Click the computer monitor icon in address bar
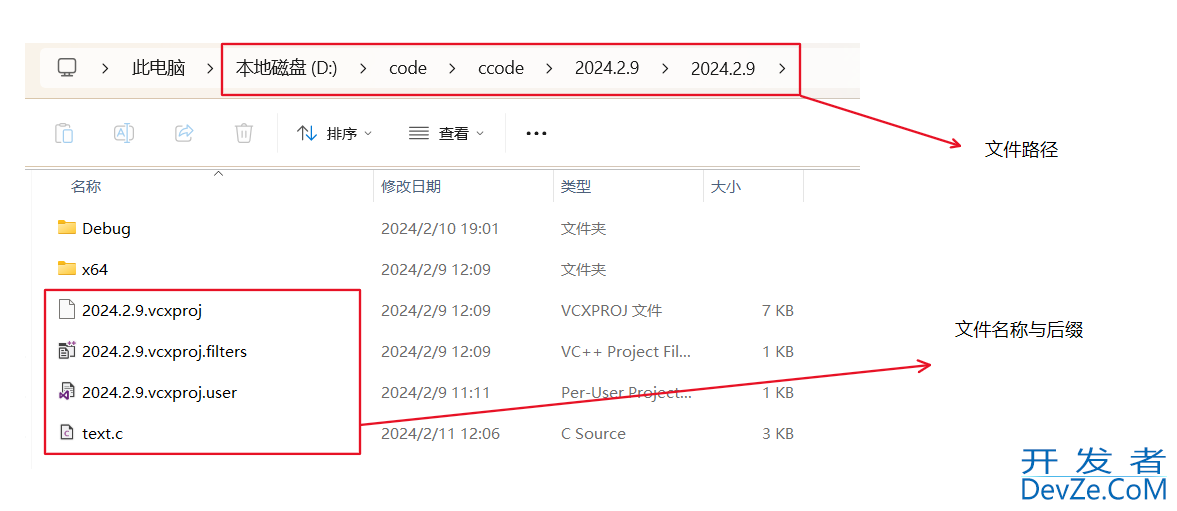Screen dimensions: 1177x511 point(67,68)
